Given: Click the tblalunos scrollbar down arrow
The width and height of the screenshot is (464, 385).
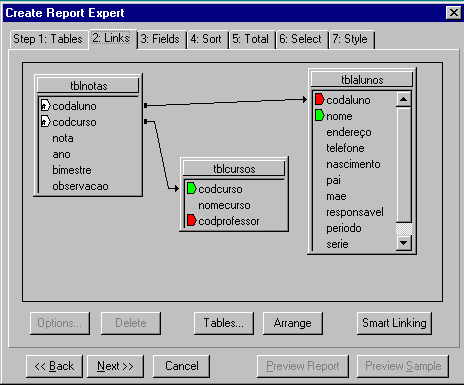Looking at the screenshot, I should 404,243.
